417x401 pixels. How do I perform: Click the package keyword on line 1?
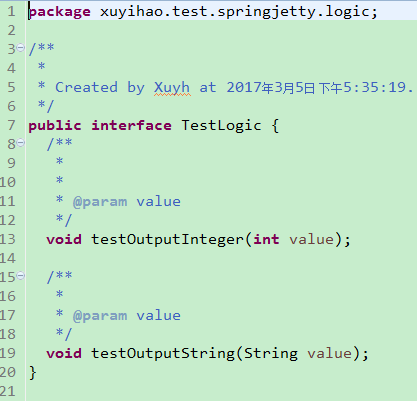pos(60,12)
